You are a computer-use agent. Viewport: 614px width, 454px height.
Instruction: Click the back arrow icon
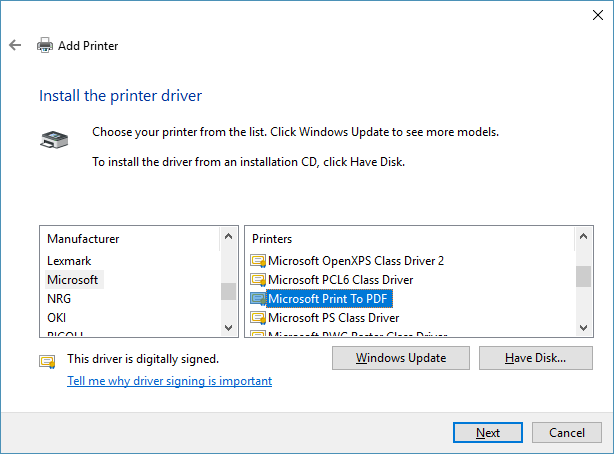[x=15, y=45]
